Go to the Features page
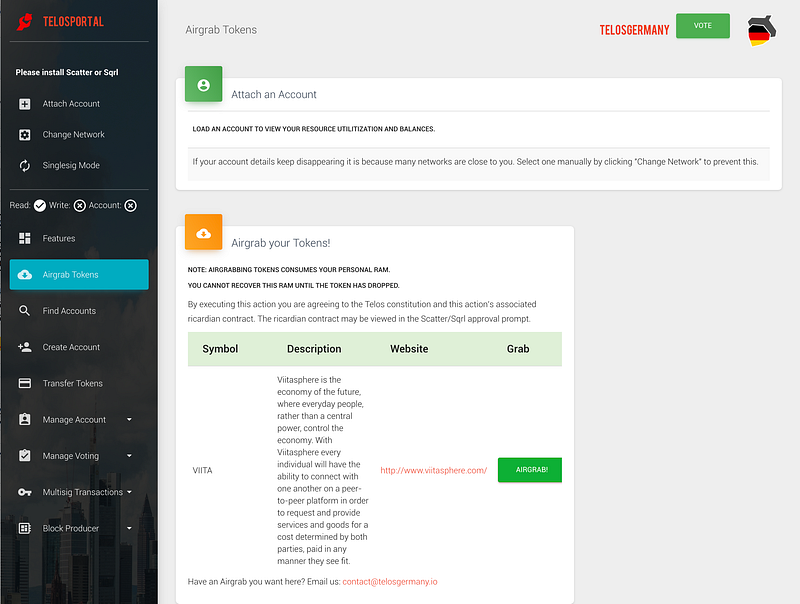The height and width of the screenshot is (604, 800). point(79,238)
